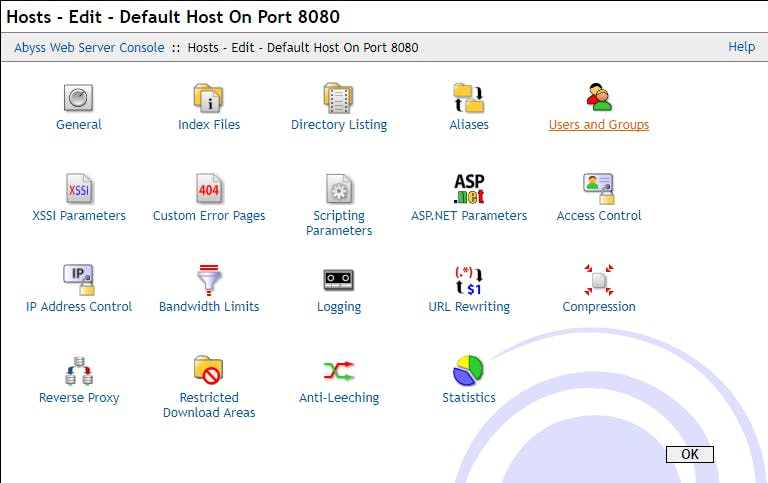This screenshot has height=483, width=768.
Task: Click the IP Address Control lock icon
Action: click(79, 280)
